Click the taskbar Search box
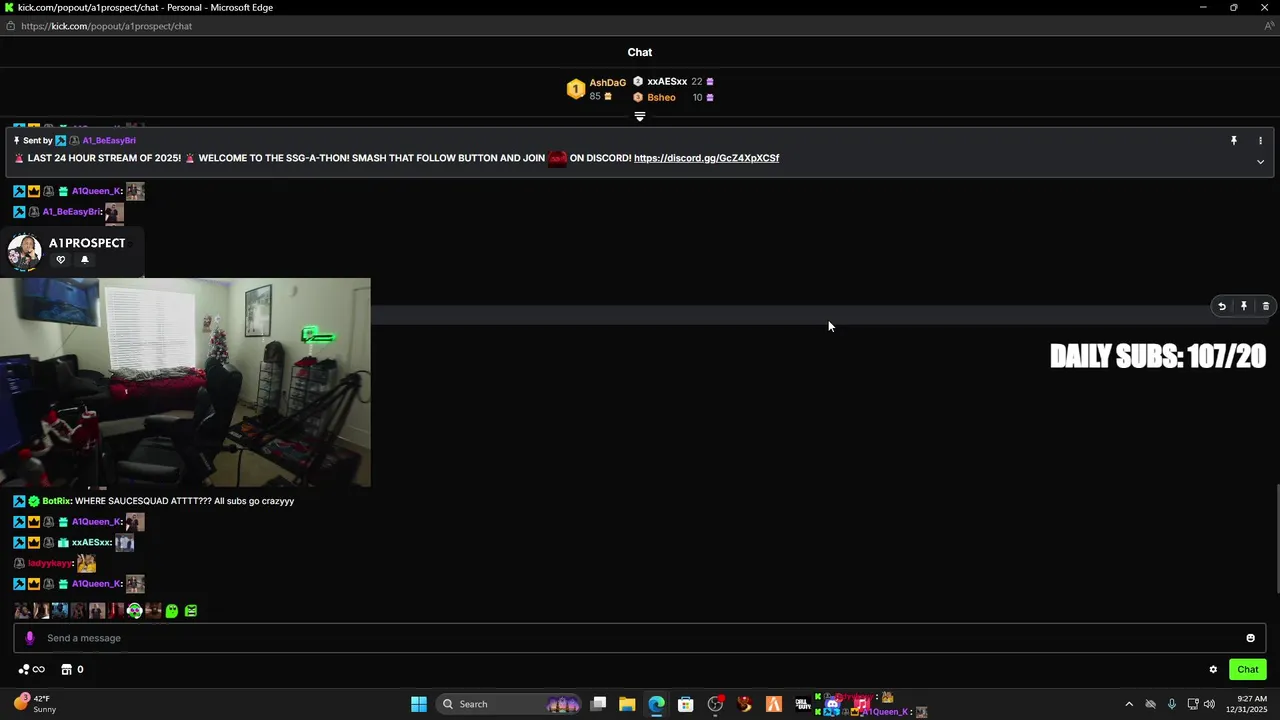Viewport: 1280px width, 720px height. tap(510, 704)
